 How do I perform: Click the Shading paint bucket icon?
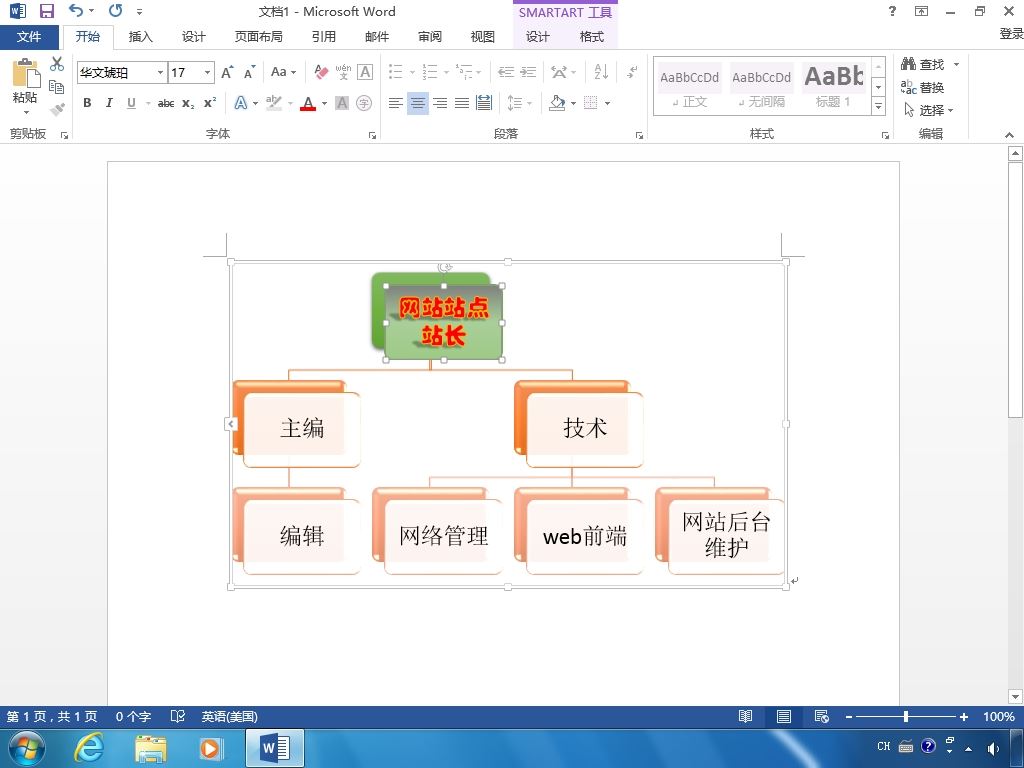point(557,103)
